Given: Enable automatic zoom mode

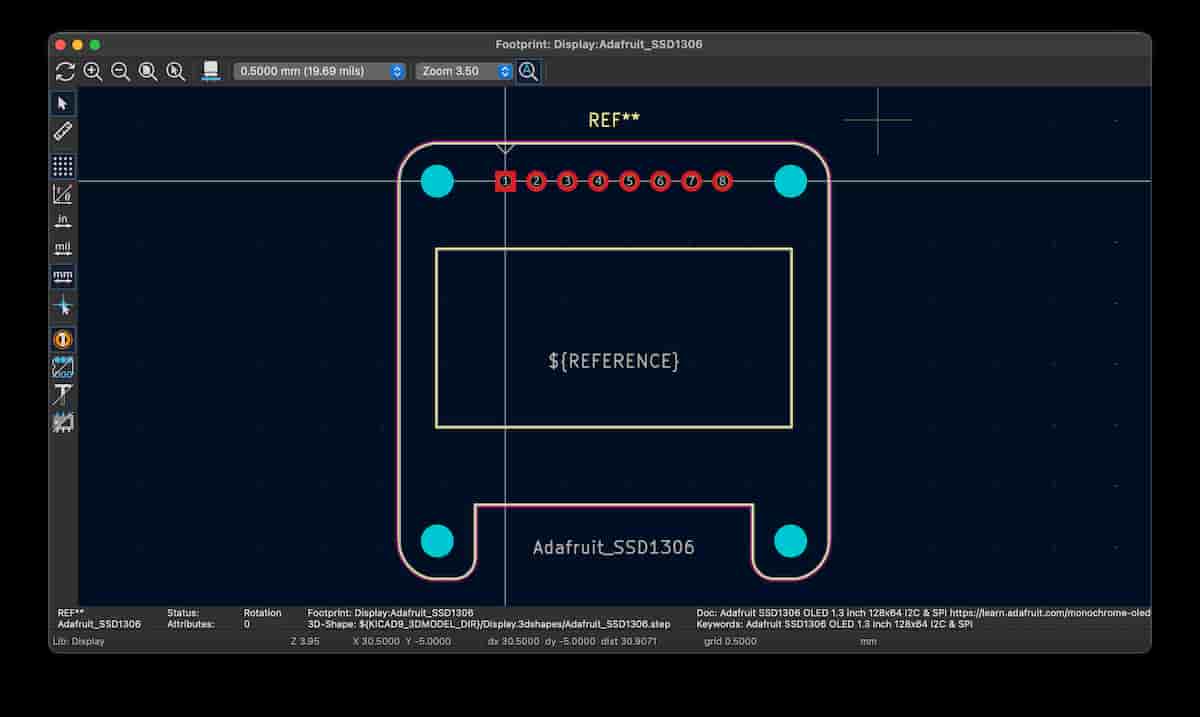Looking at the screenshot, I should pos(528,71).
